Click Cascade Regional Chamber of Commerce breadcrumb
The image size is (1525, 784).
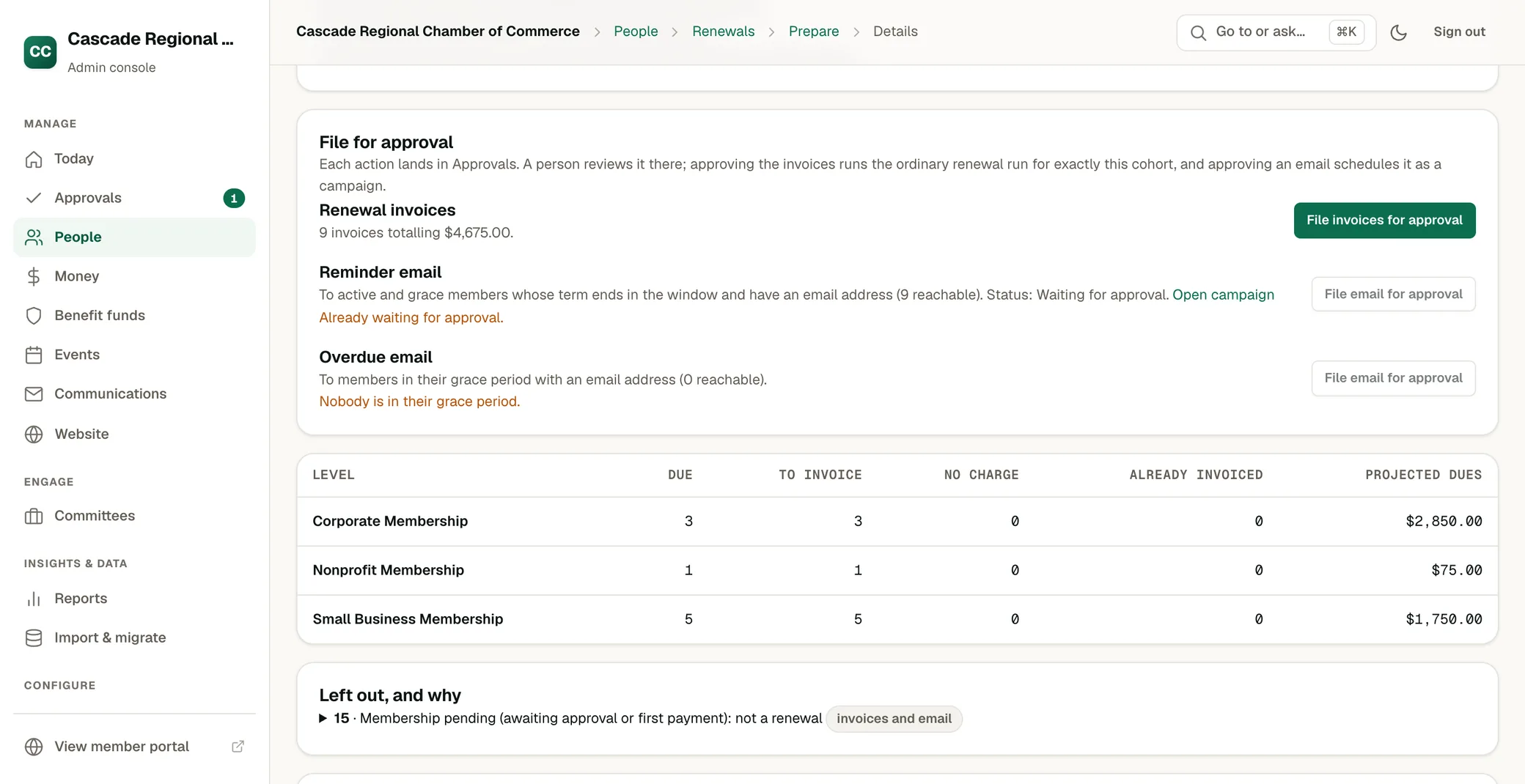[x=438, y=32]
